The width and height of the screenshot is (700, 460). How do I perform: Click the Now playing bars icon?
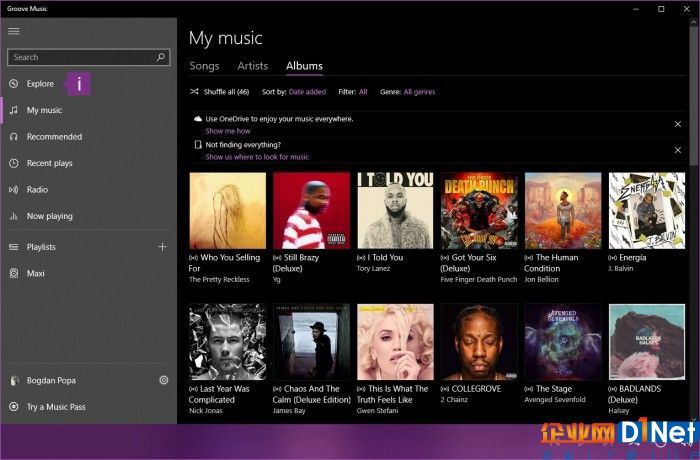pos(14,216)
